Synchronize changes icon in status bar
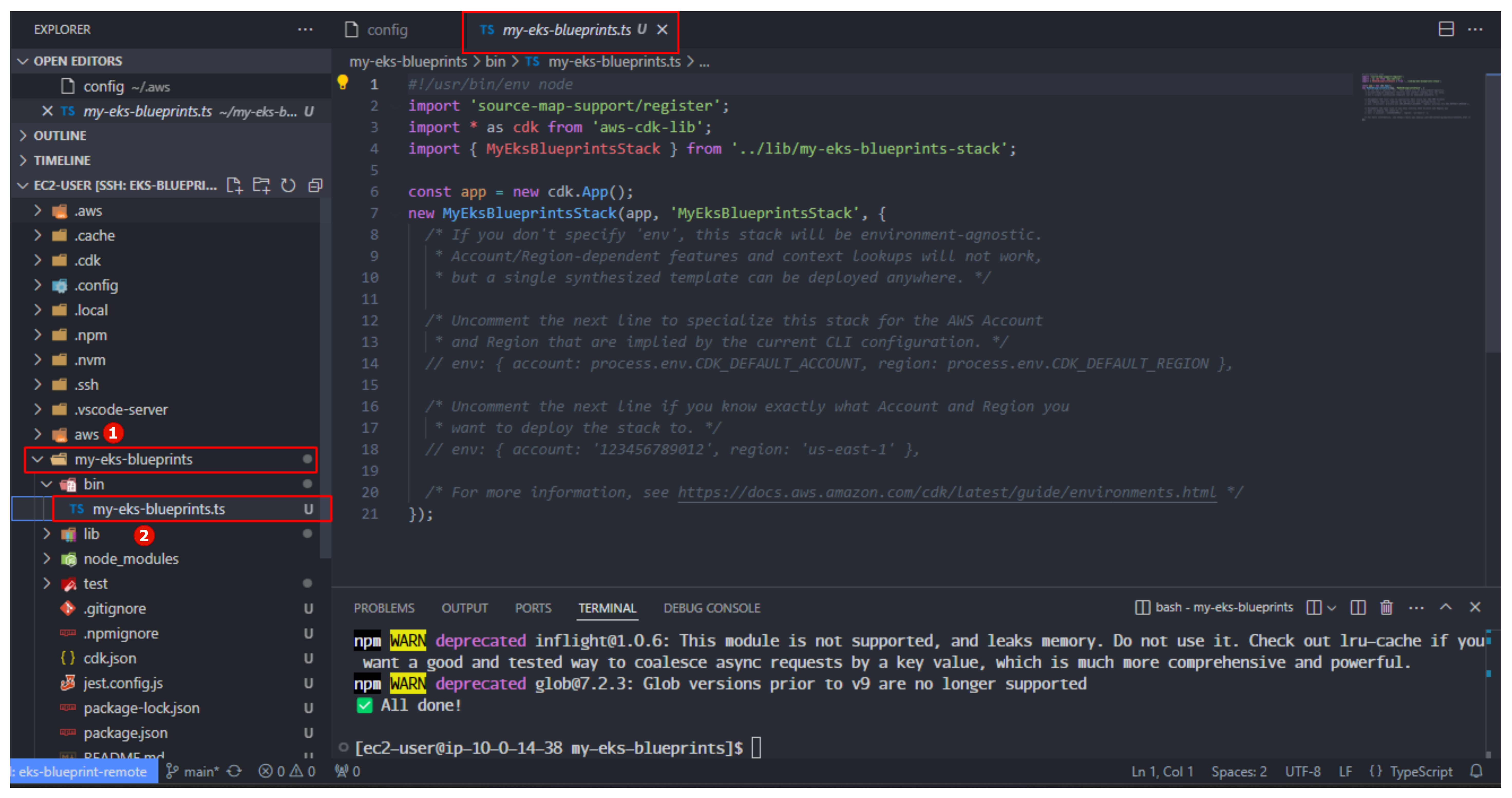The width and height of the screenshot is (1512, 798). 235,772
